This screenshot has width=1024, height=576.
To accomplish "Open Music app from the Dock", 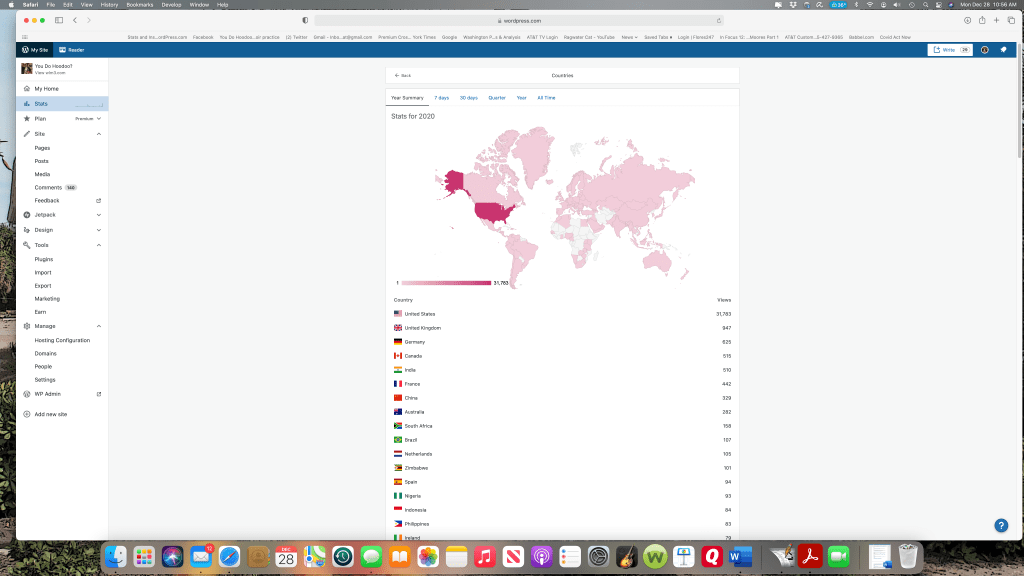I will pyautogui.click(x=485, y=556).
